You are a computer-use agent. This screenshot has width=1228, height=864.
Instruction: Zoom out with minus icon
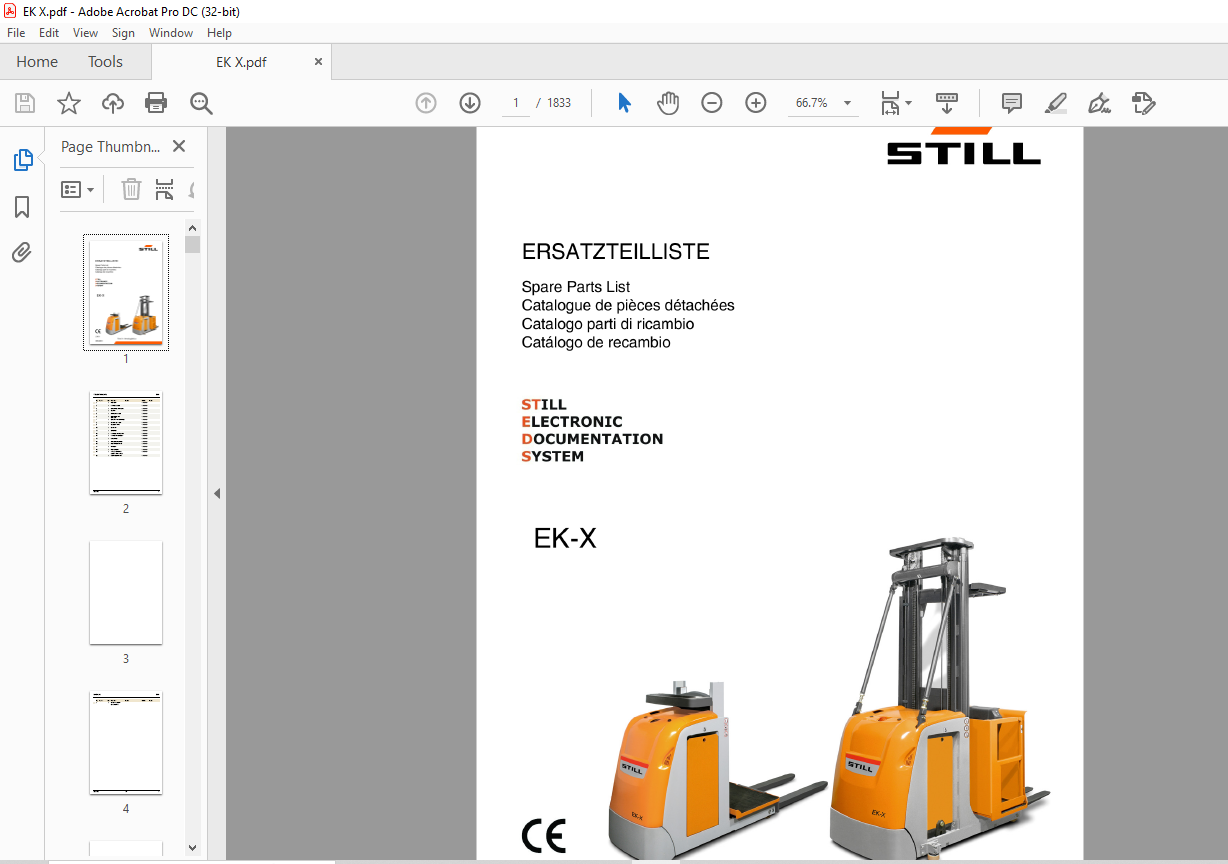click(x=712, y=103)
